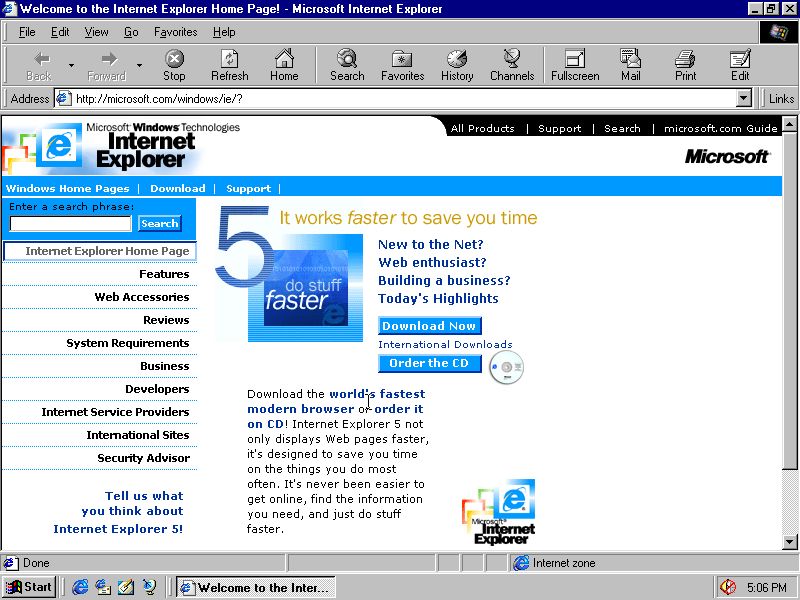Image resolution: width=800 pixels, height=600 pixels.
Task: Launch Outlook Express from Quick Launch
Action: 103,587
